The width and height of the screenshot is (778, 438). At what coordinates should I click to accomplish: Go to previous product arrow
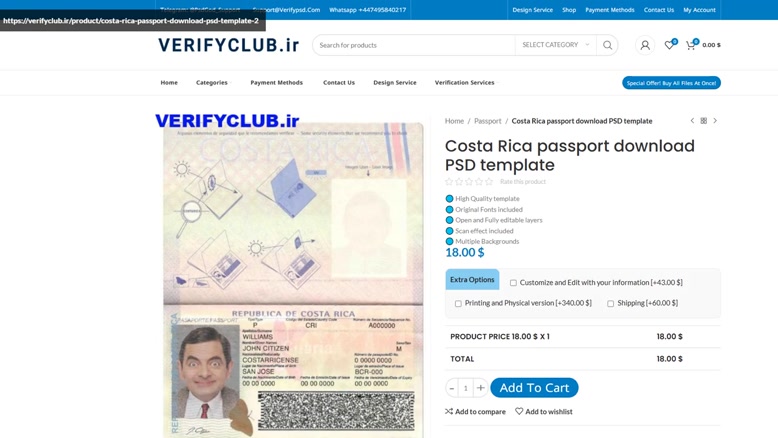pos(692,121)
